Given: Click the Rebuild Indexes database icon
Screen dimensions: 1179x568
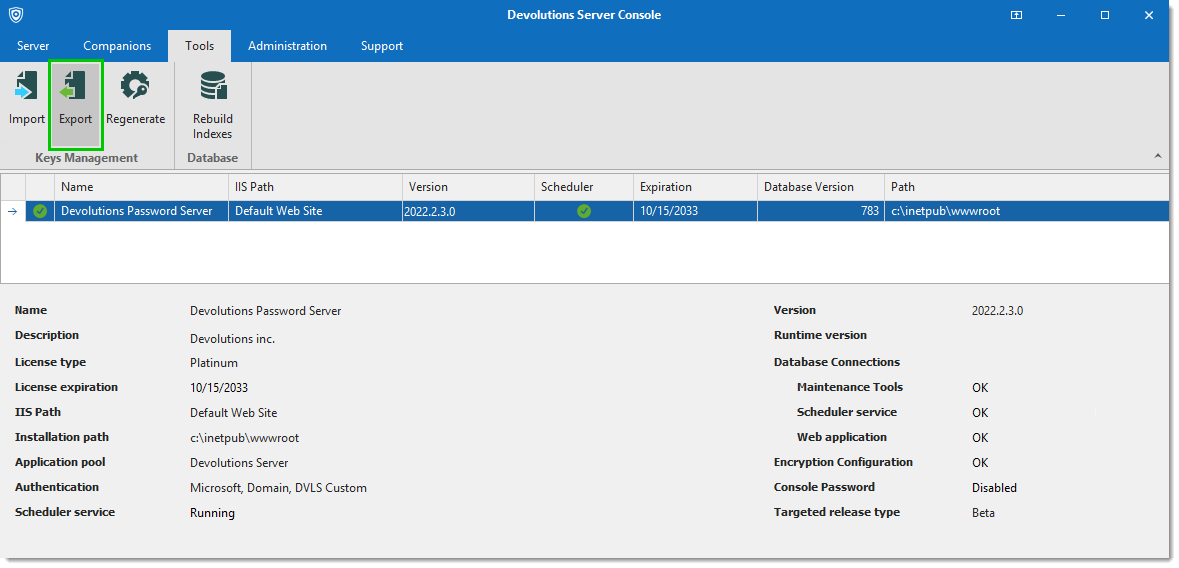Looking at the screenshot, I should [x=212, y=88].
